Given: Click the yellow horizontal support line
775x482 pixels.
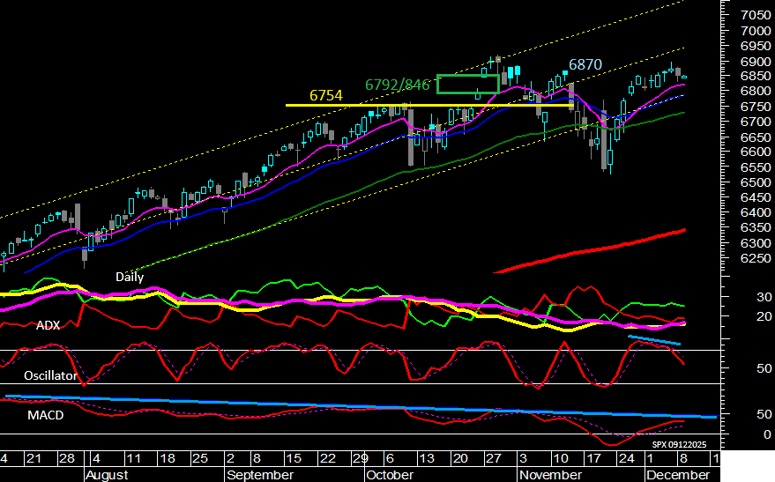Looking at the screenshot, I should (430, 105).
